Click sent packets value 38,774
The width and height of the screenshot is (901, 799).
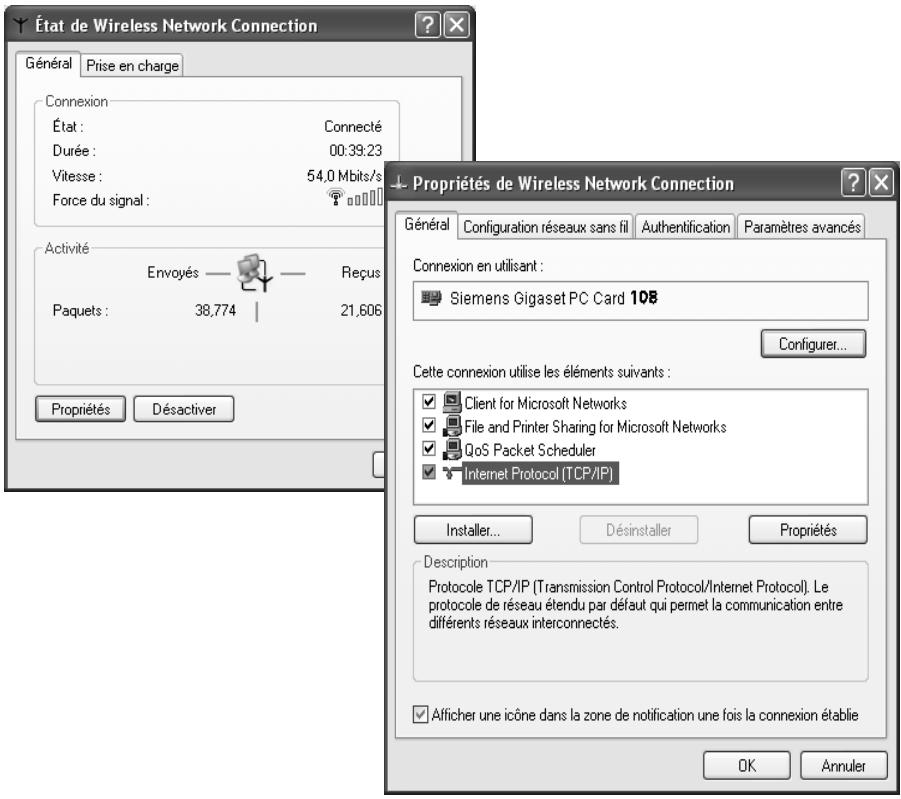point(215,310)
